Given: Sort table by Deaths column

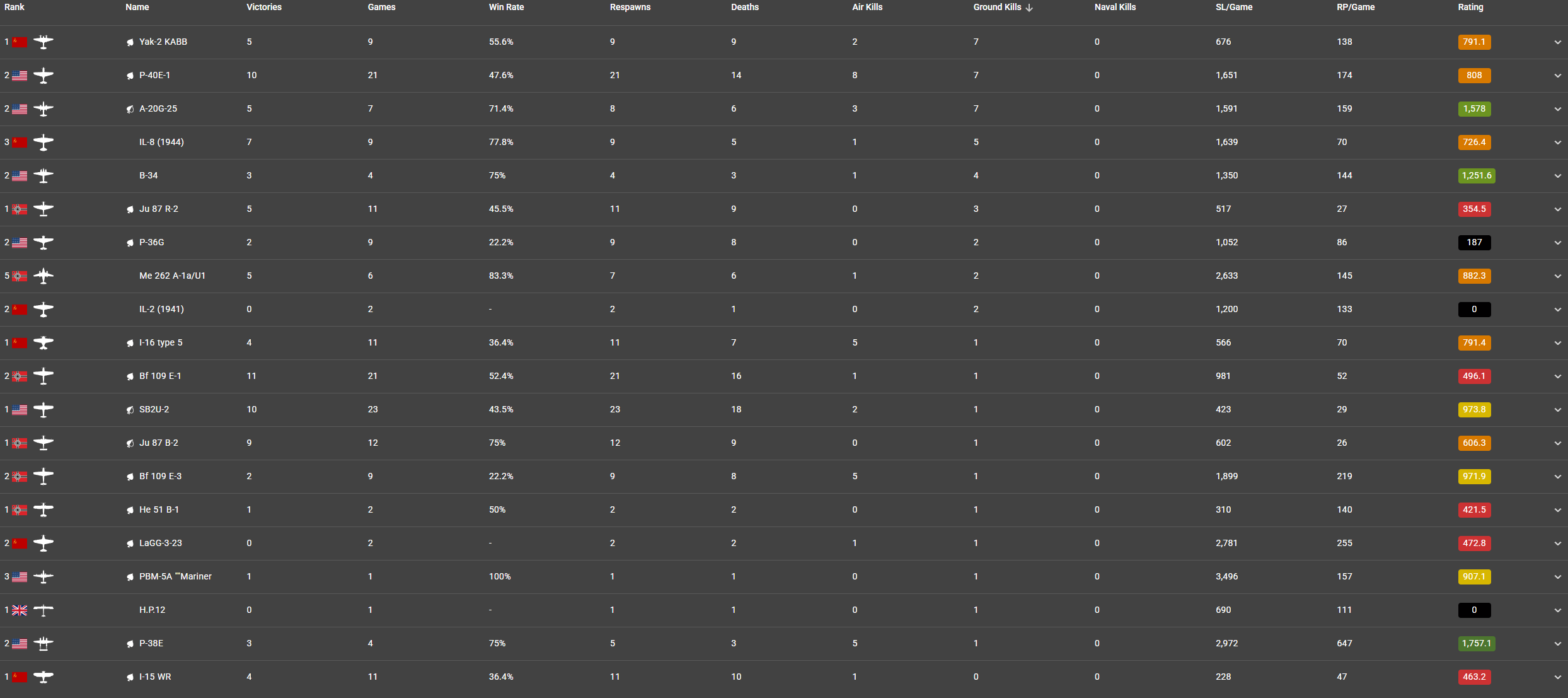Looking at the screenshot, I should pyautogui.click(x=745, y=7).
